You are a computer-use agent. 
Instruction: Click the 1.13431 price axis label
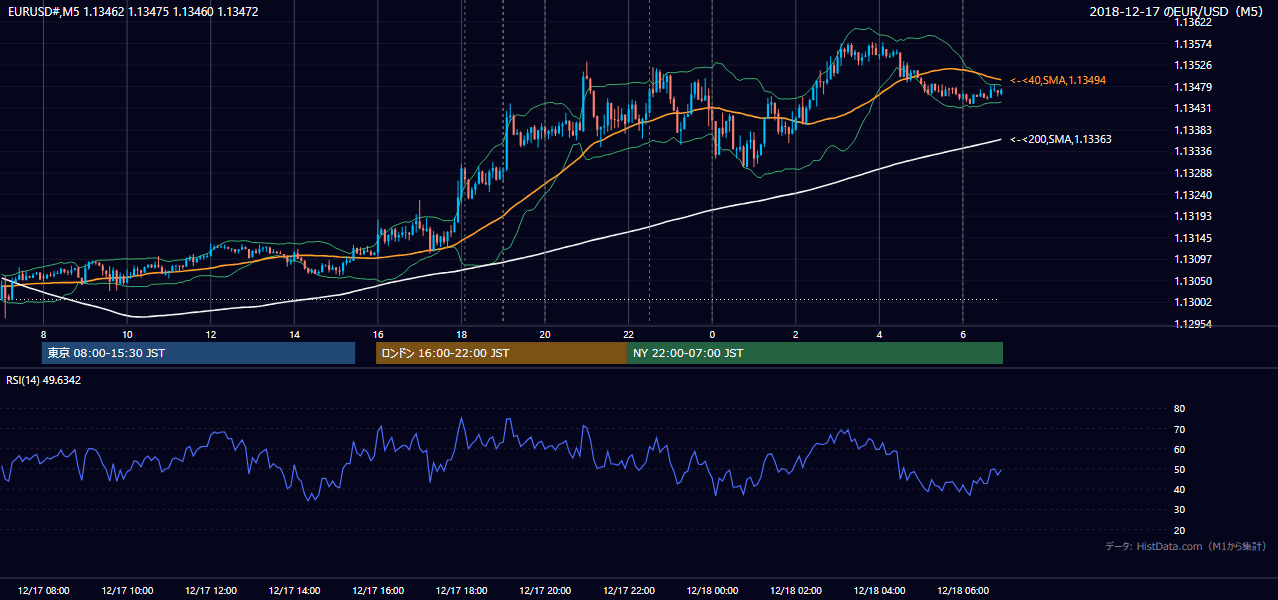(1194, 108)
